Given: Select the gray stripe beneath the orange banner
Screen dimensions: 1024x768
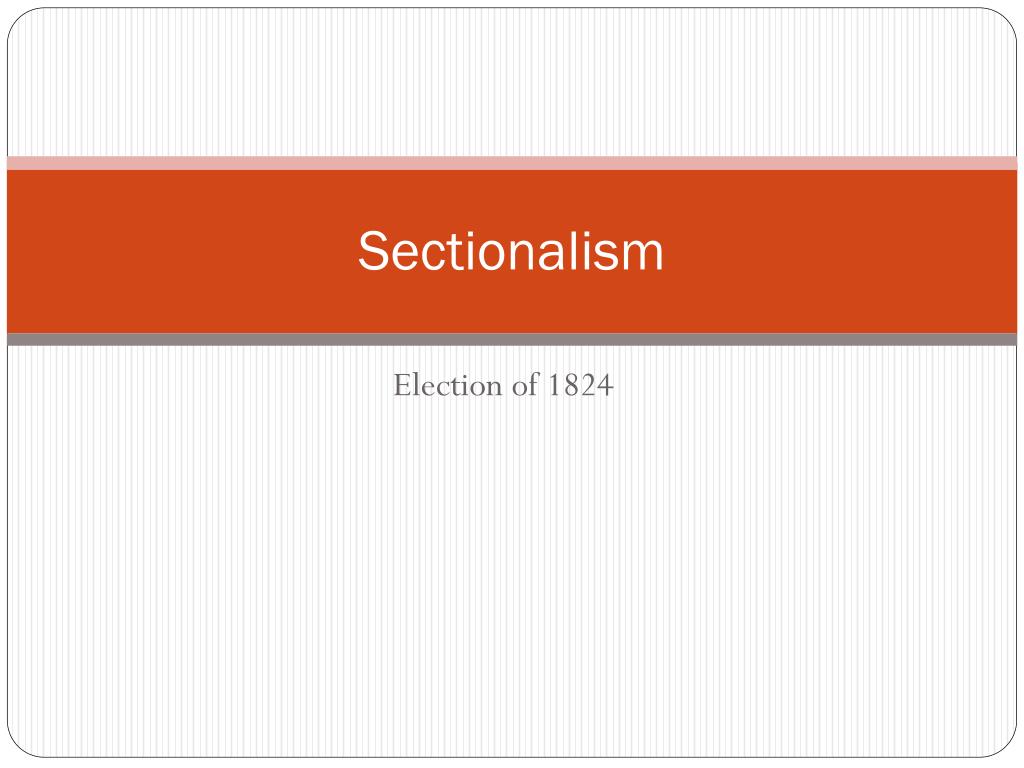Looking at the screenshot, I should [511, 340].
